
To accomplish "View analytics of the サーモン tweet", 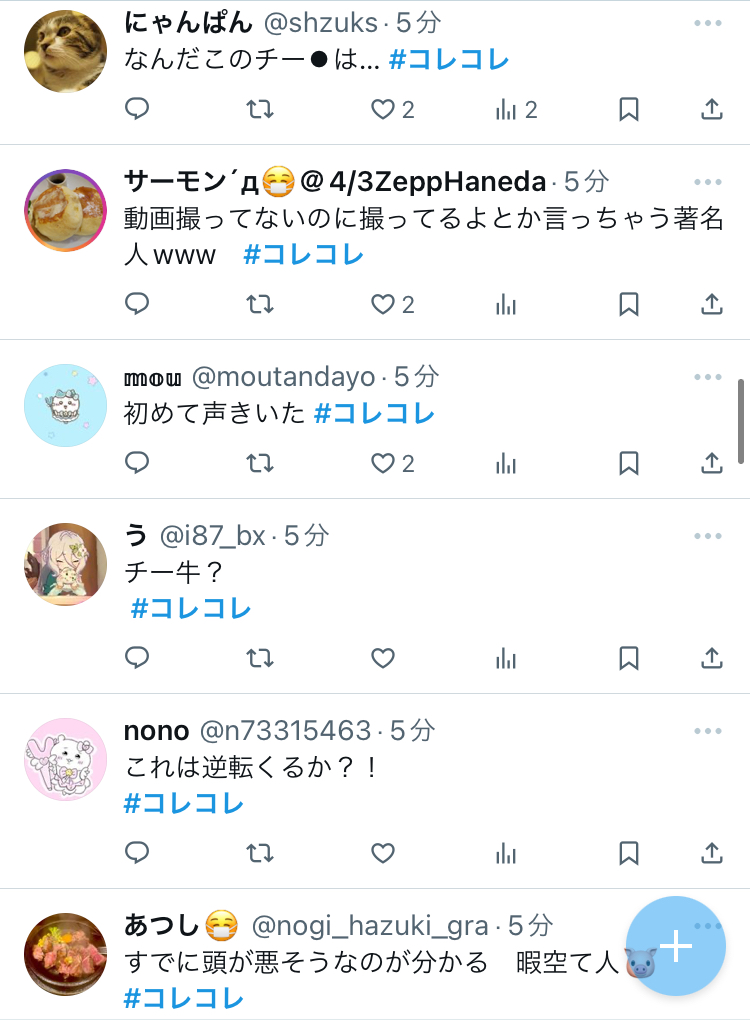I will [x=505, y=304].
